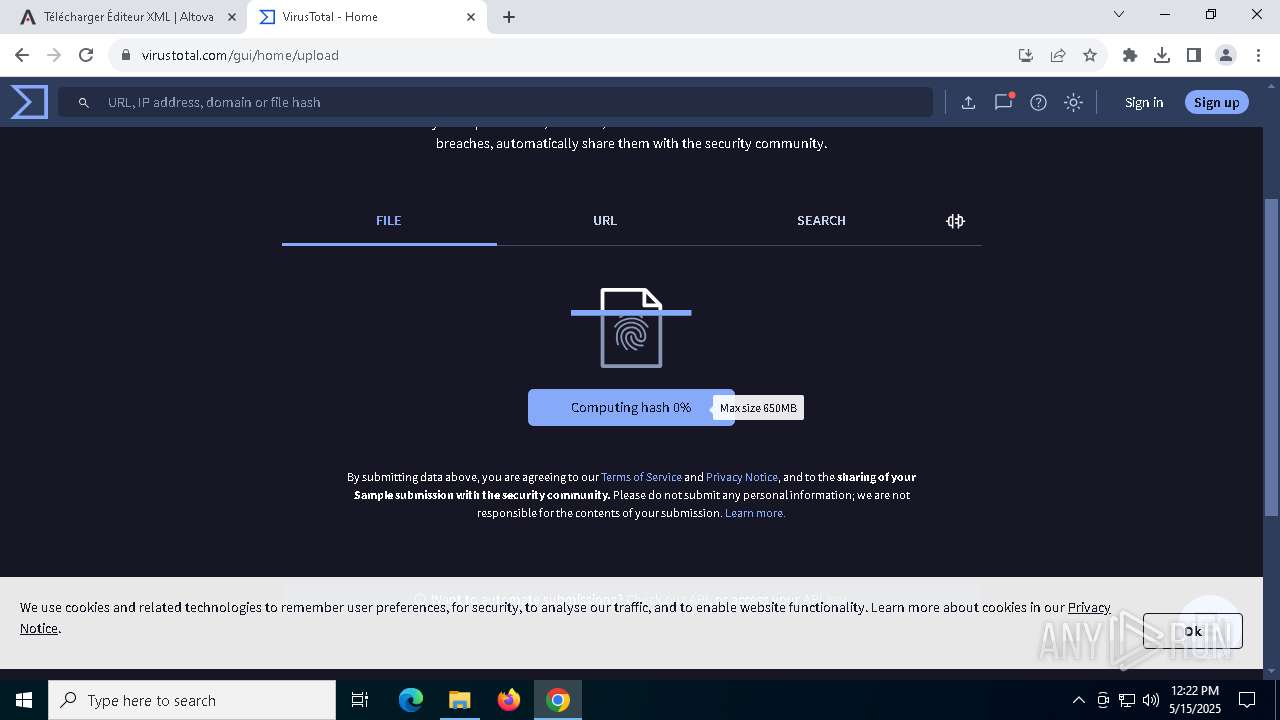The image size is (1280, 720).
Task: Close the VirusTotal browser tab
Action: click(471, 17)
